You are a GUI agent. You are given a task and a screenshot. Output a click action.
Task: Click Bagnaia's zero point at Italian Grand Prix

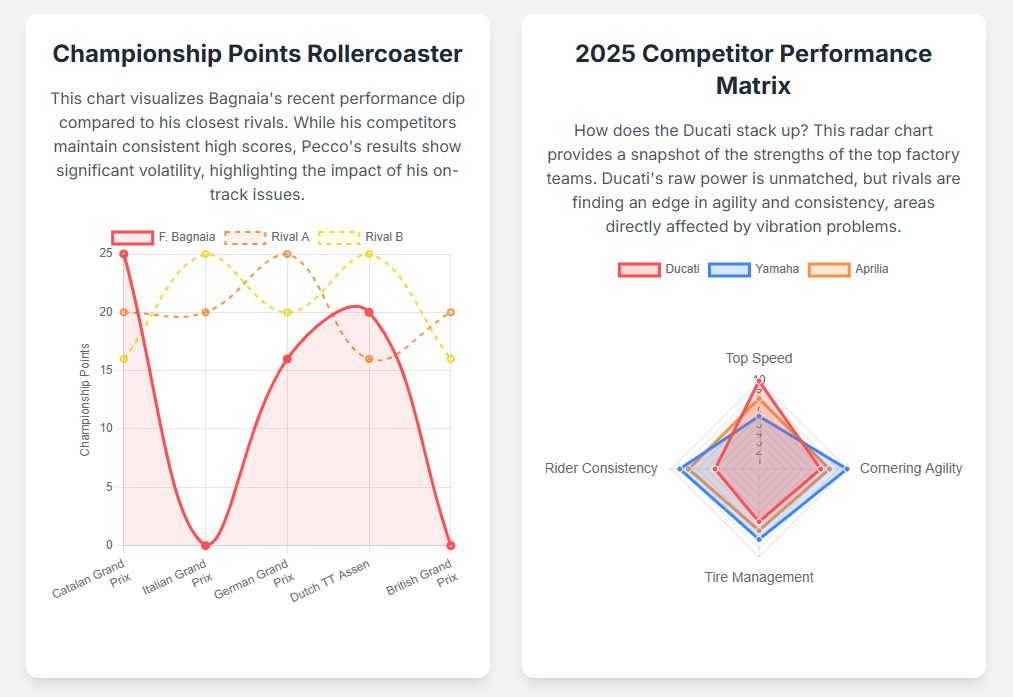coord(205,545)
